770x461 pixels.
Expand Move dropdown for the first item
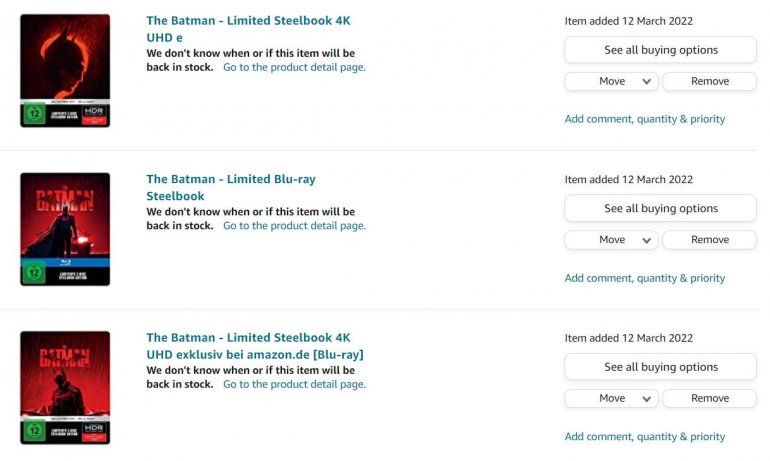pyautogui.click(x=611, y=81)
